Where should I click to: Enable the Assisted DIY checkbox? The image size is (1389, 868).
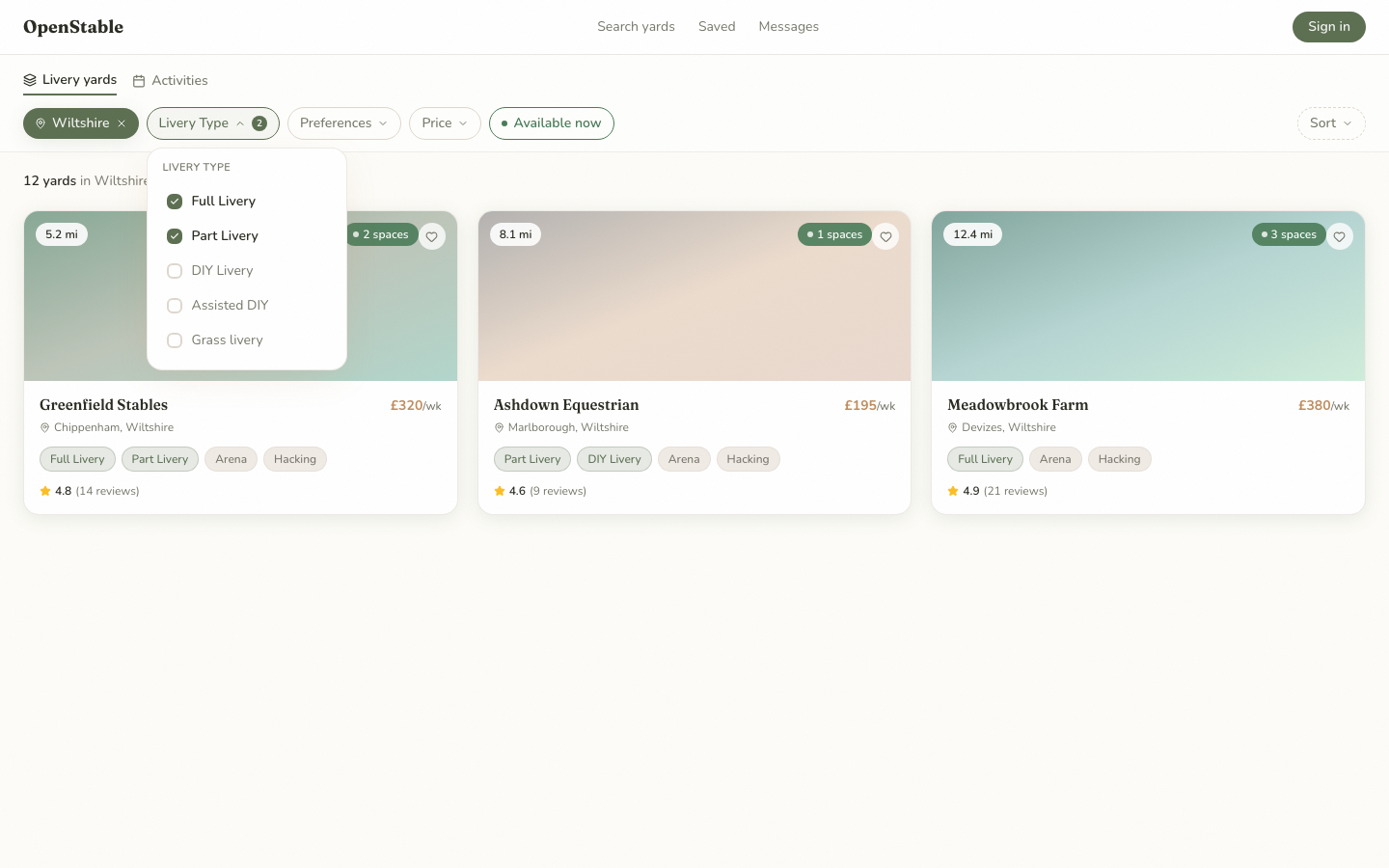[x=175, y=306]
